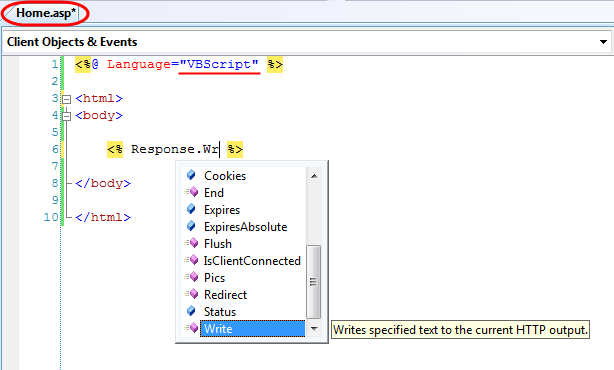
Task: Switch to the Home.asp tab
Action: coord(45,13)
